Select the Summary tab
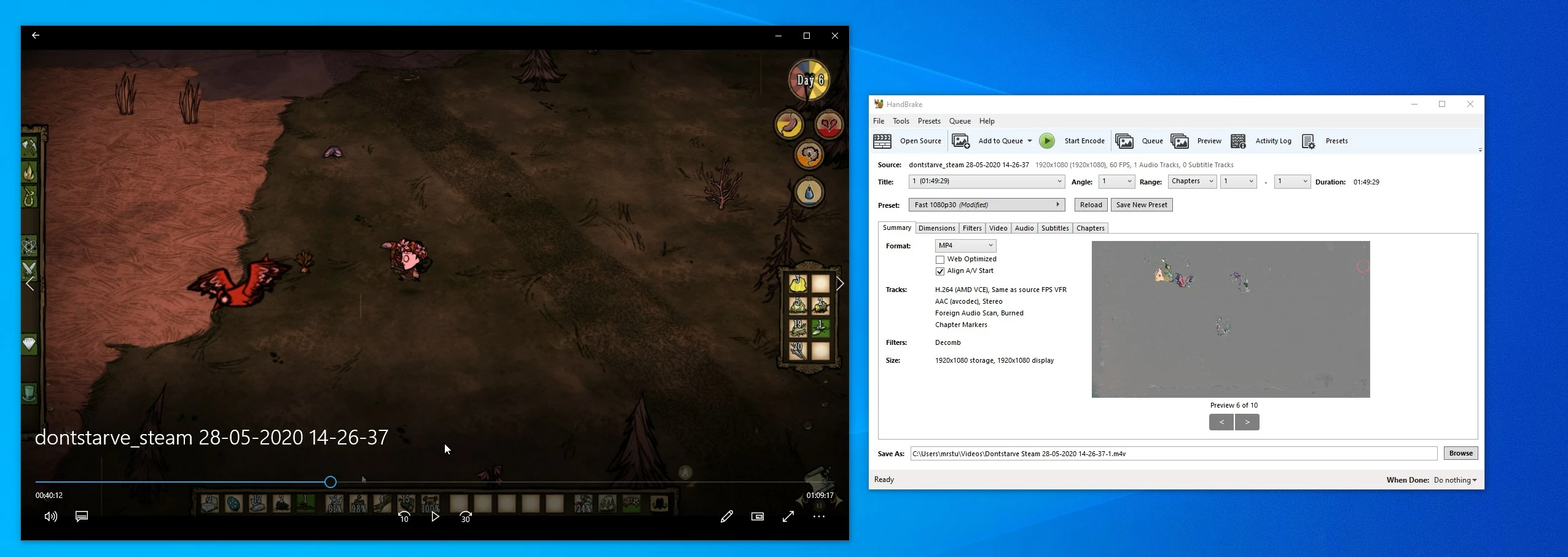 tap(896, 227)
